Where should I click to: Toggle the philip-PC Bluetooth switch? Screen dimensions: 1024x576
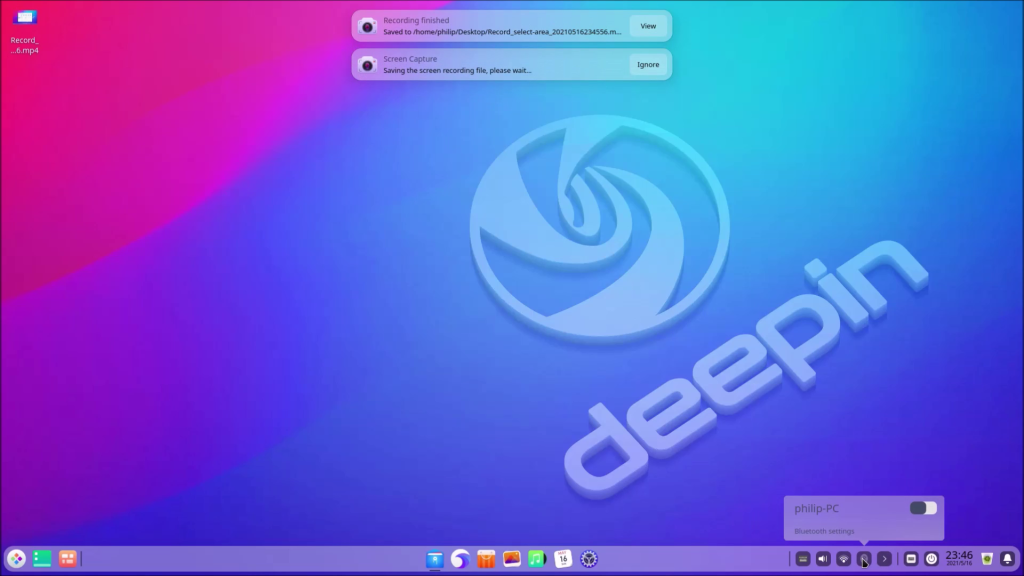click(923, 508)
